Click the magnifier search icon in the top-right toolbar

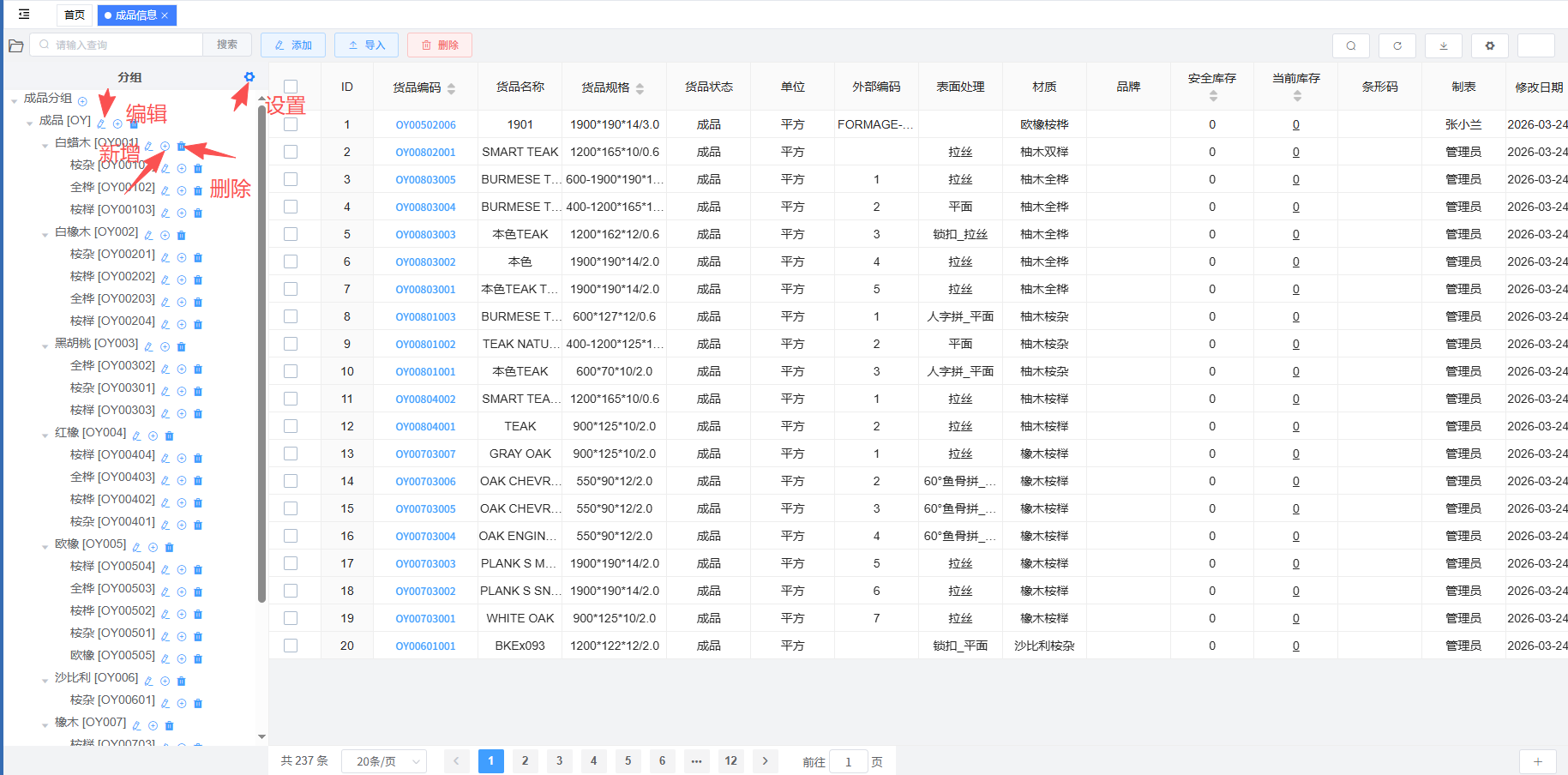point(1350,45)
